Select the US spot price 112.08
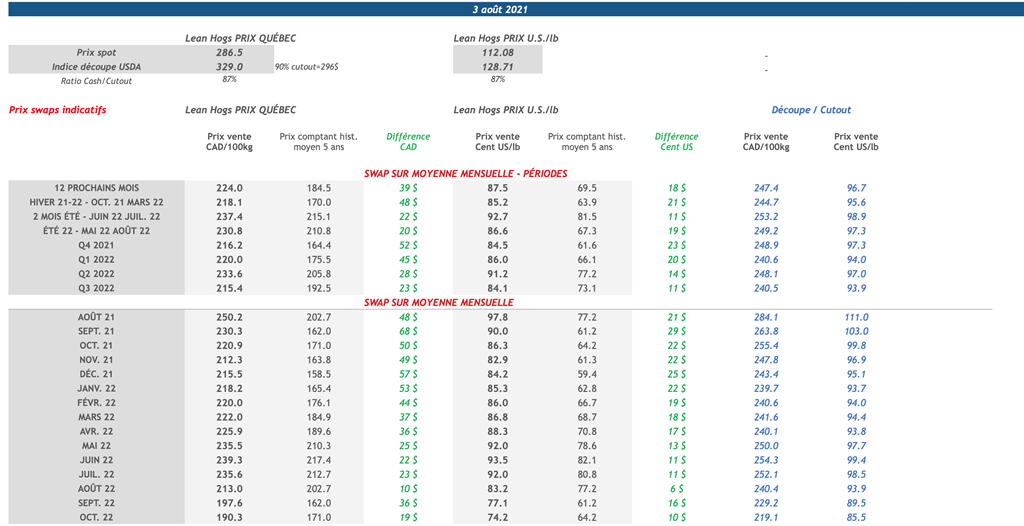The height and width of the screenshot is (526, 1024). 497,52
